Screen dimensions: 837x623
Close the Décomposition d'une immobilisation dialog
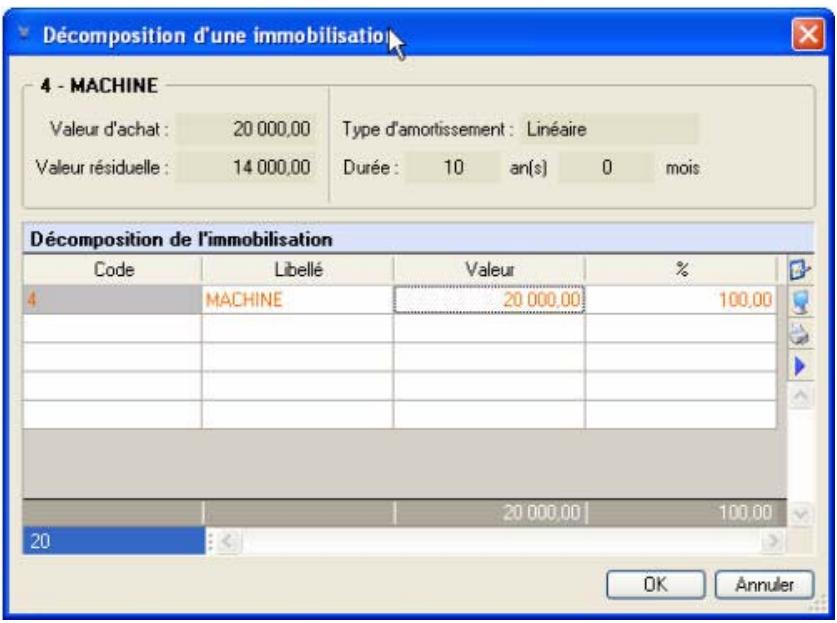coord(808,35)
